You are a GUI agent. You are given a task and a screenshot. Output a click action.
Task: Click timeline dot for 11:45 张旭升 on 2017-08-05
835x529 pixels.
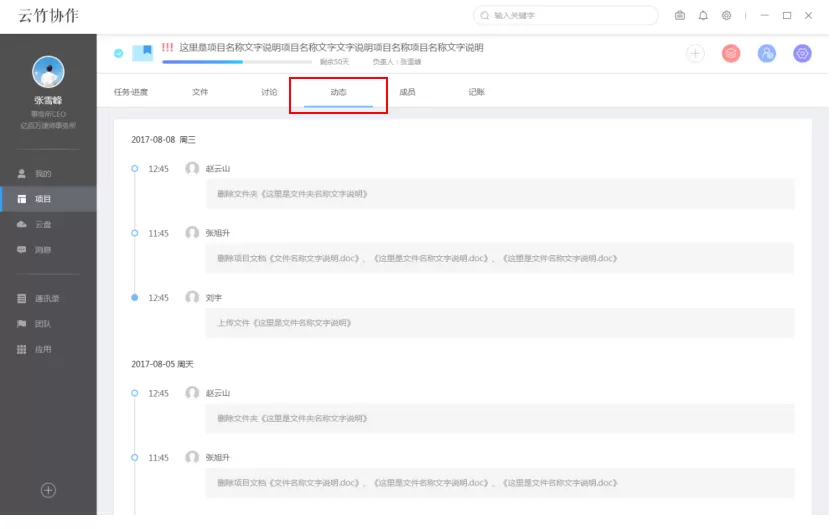(135, 458)
